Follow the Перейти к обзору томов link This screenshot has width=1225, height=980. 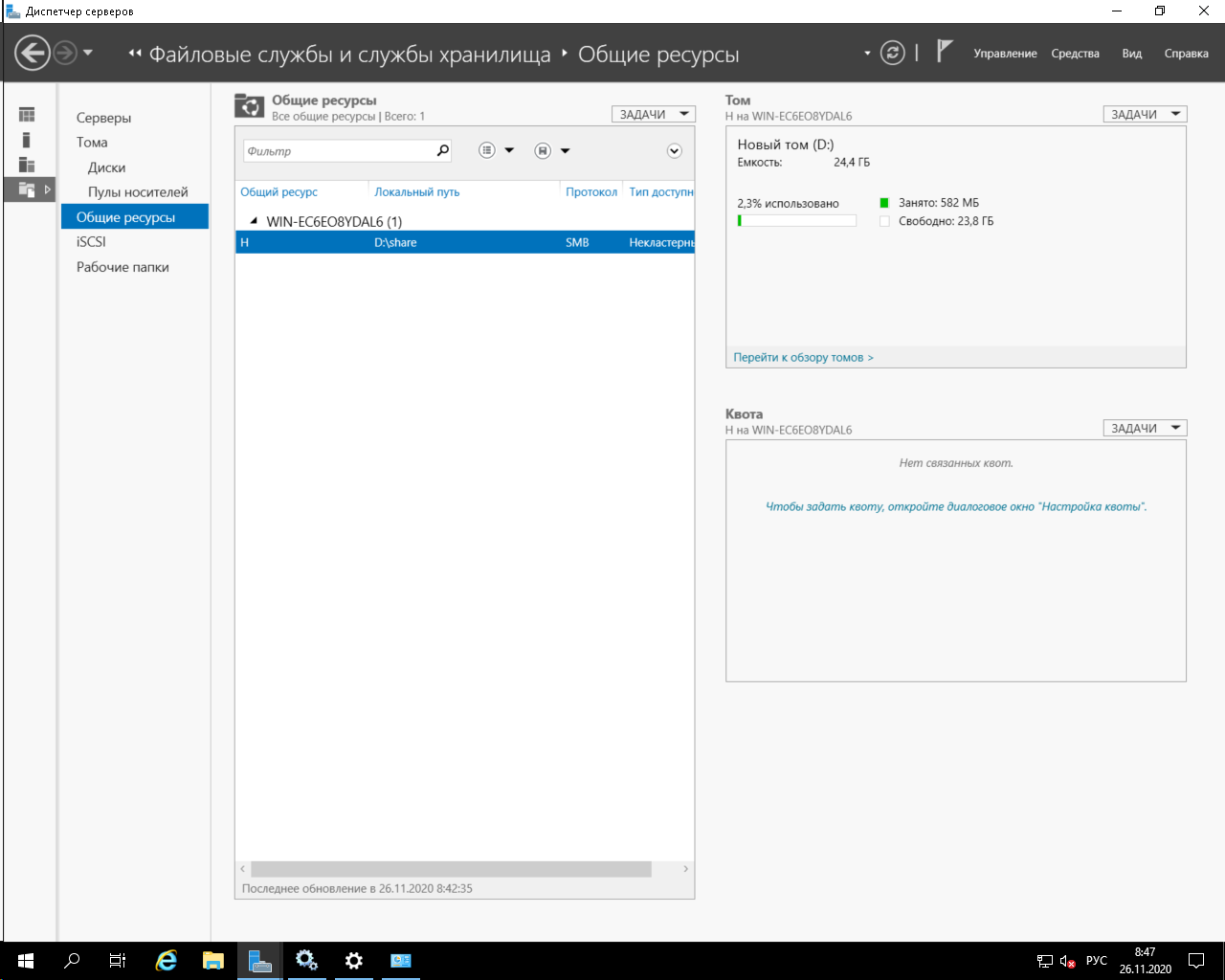[x=803, y=357]
